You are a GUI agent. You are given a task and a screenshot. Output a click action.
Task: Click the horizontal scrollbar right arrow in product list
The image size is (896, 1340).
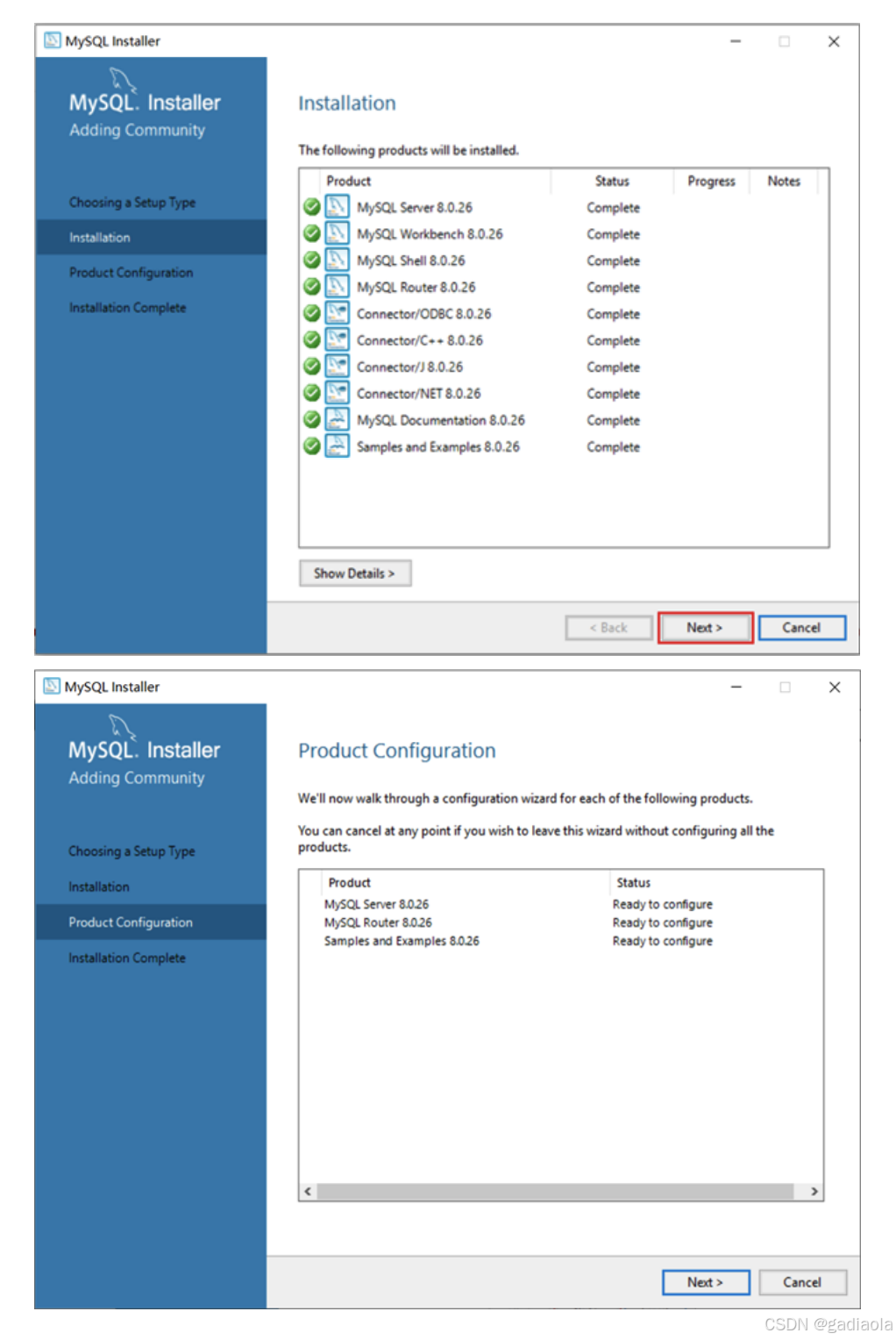814,1192
